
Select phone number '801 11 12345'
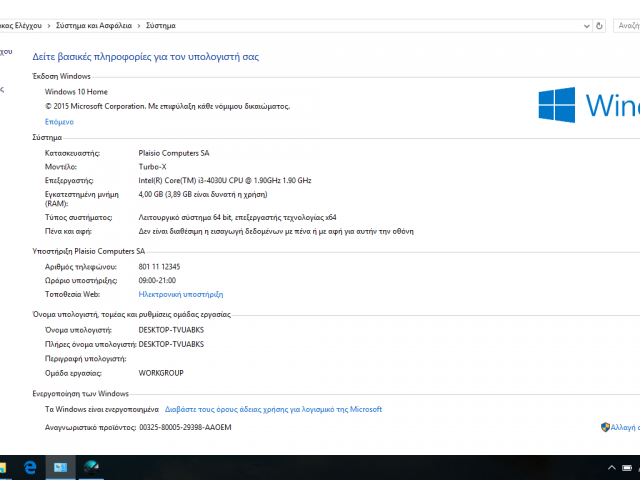[x=159, y=267]
